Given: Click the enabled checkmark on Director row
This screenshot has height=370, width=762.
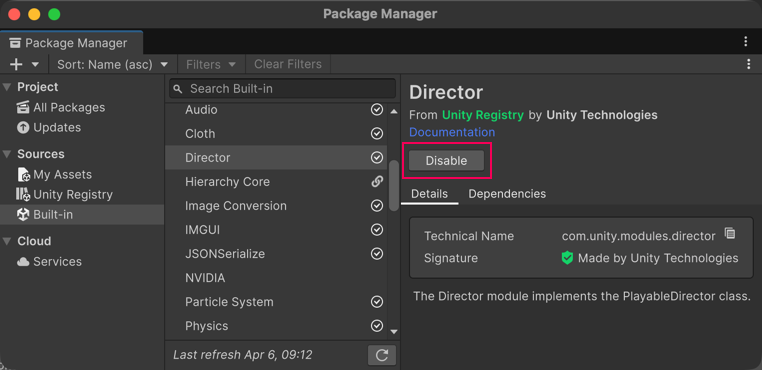Looking at the screenshot, I should point(377,158).
